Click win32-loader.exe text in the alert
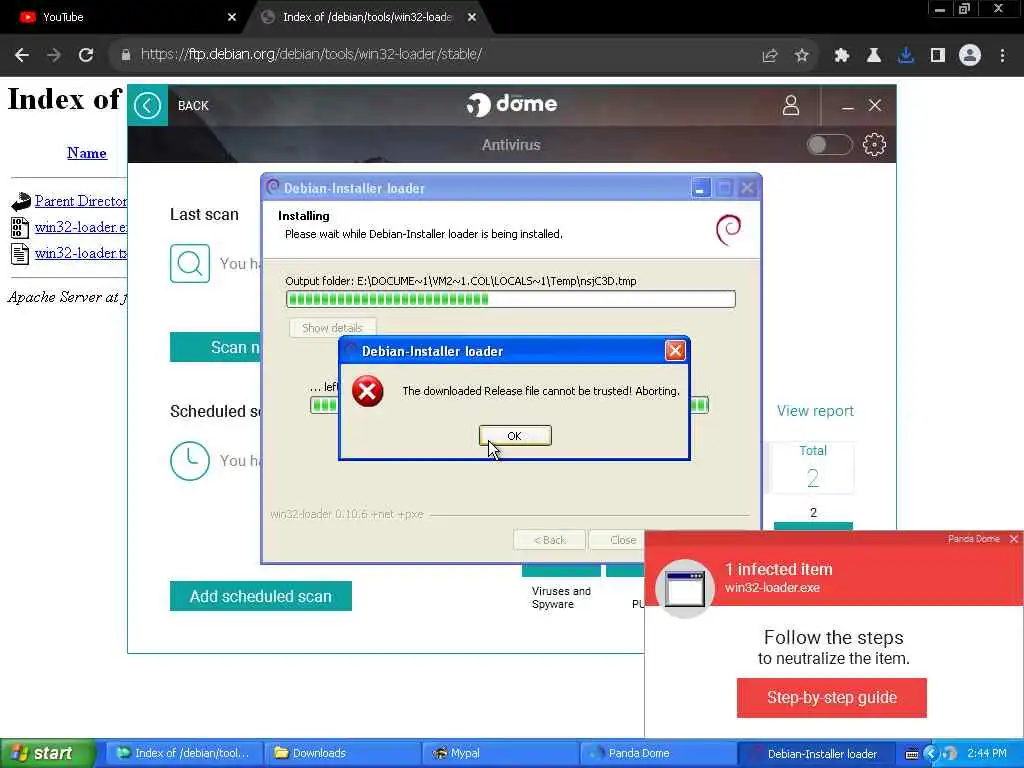The image size is (1024, 768). [772, 588]
